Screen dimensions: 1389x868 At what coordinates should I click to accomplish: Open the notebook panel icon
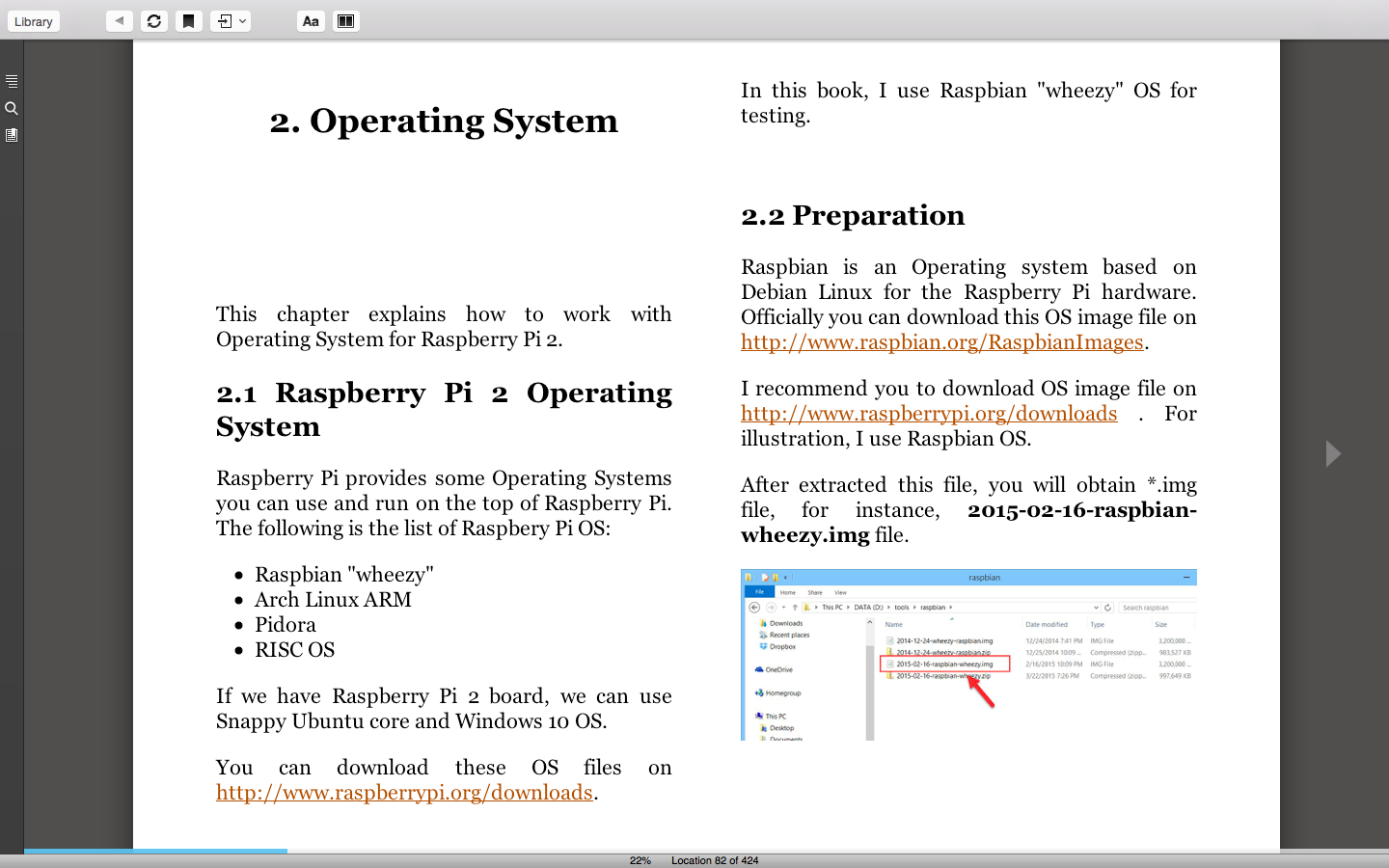[12, 135]
